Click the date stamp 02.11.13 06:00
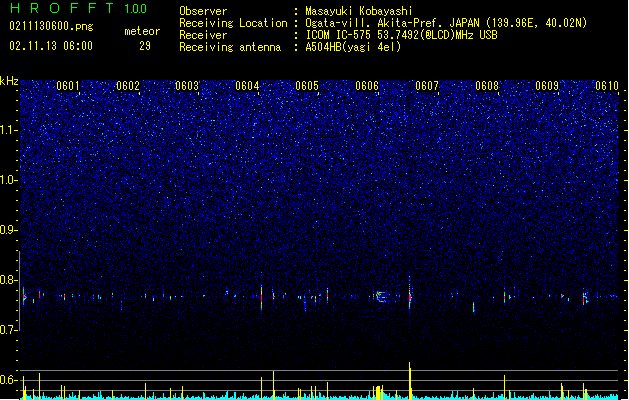The width and height of the screenshot is (629, 400). [x=51, y=46]
